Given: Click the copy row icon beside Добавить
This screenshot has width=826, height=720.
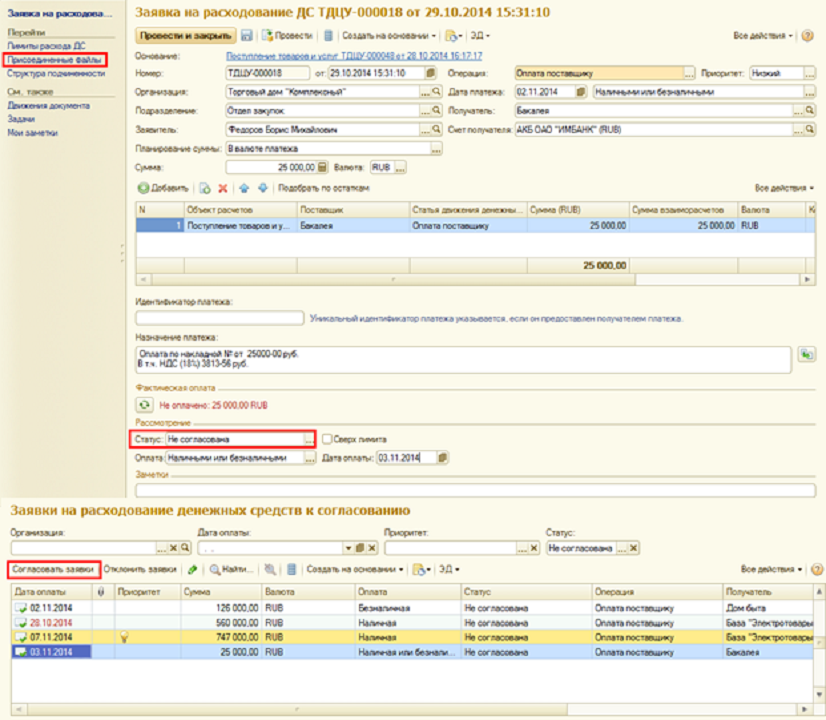Looking at the screenshot, I should click(205, 188).
